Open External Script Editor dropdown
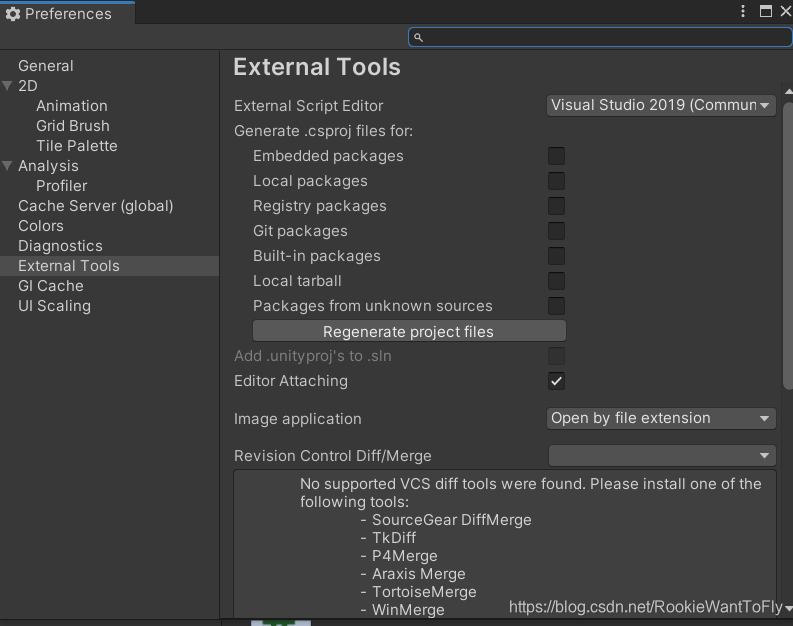This screenshot has height=626, width=793. click(x=661, y=106)
